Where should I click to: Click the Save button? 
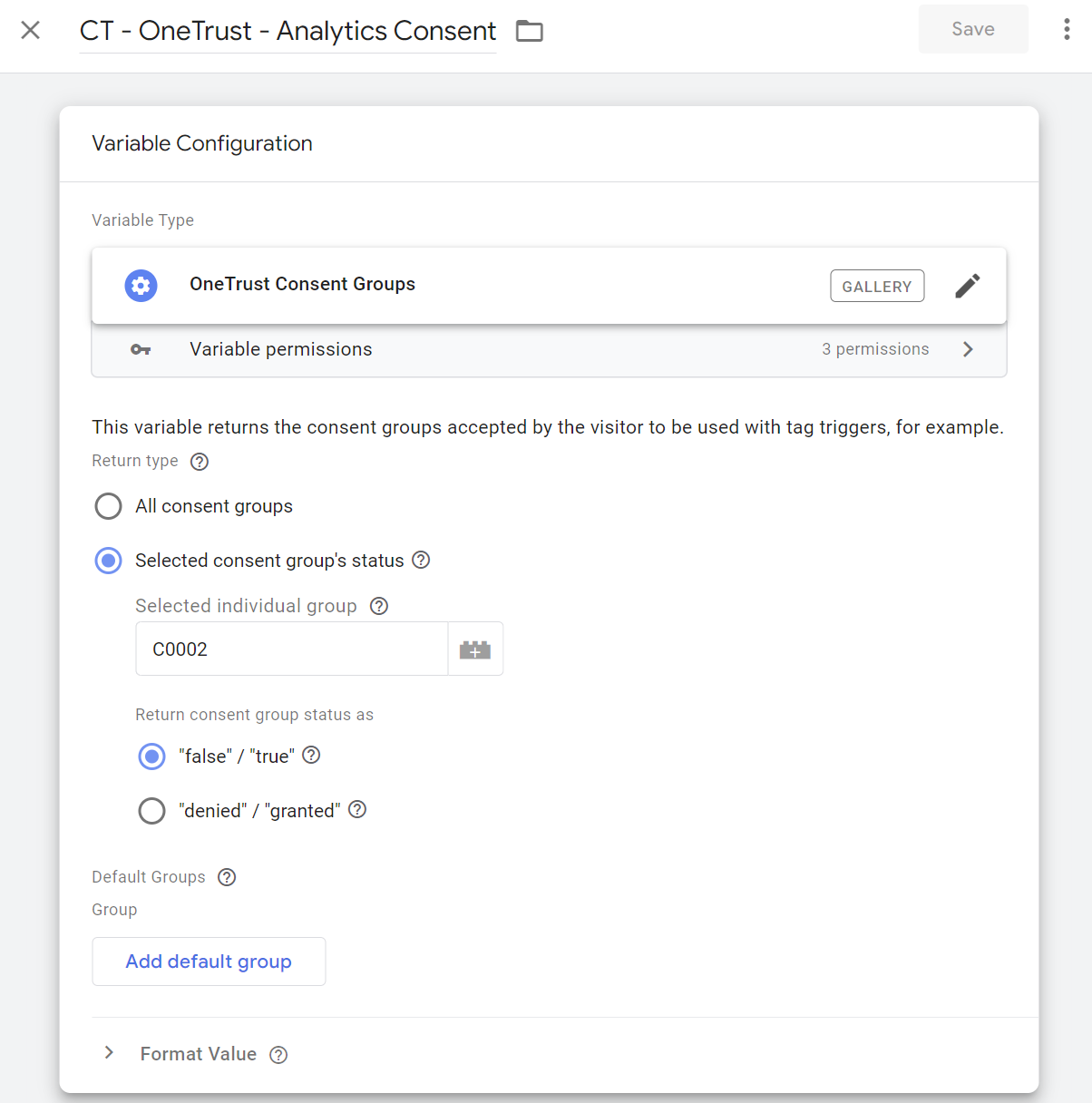[x=973, y=29]
